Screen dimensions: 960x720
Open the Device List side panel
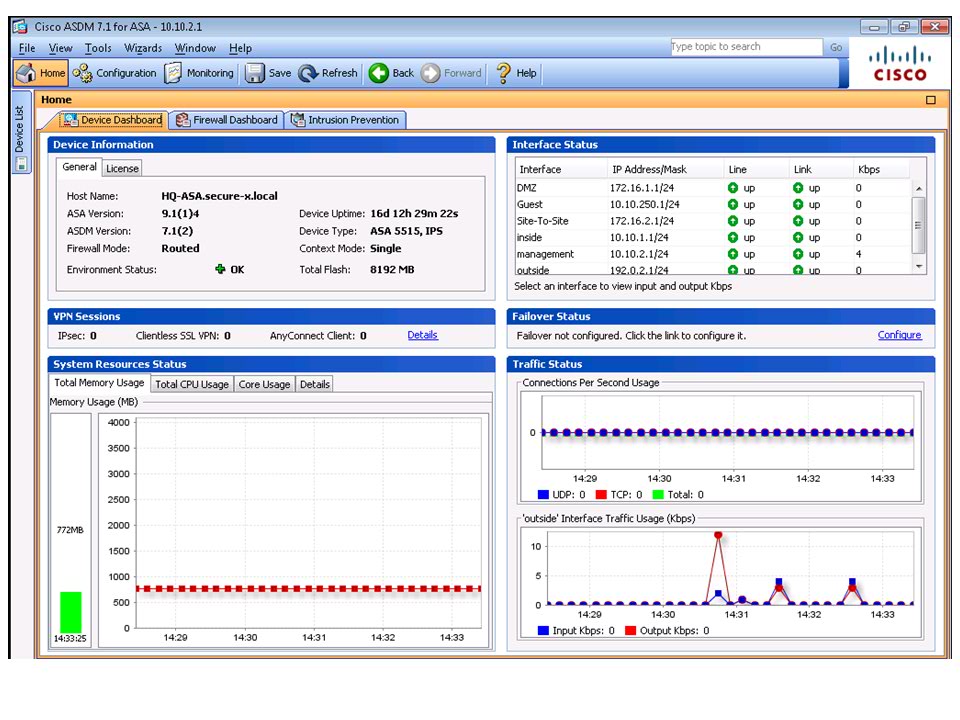pyautogui.click(x=21, y=128)
